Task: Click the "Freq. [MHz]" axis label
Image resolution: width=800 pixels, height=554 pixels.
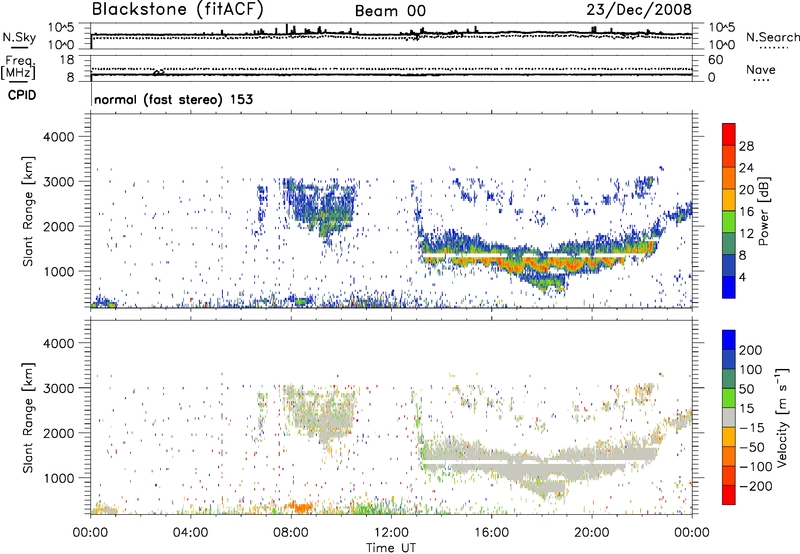Action: [x=18, y=68]
